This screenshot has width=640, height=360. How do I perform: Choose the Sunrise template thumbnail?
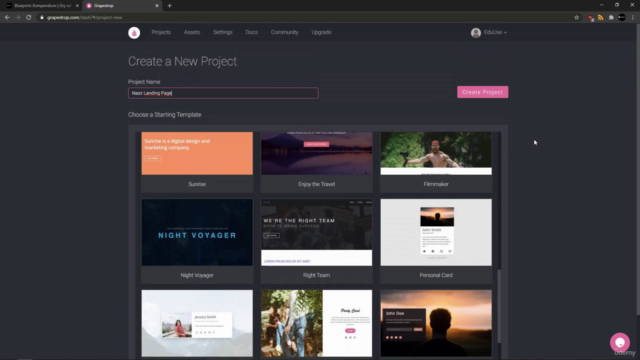coord(197,153)
